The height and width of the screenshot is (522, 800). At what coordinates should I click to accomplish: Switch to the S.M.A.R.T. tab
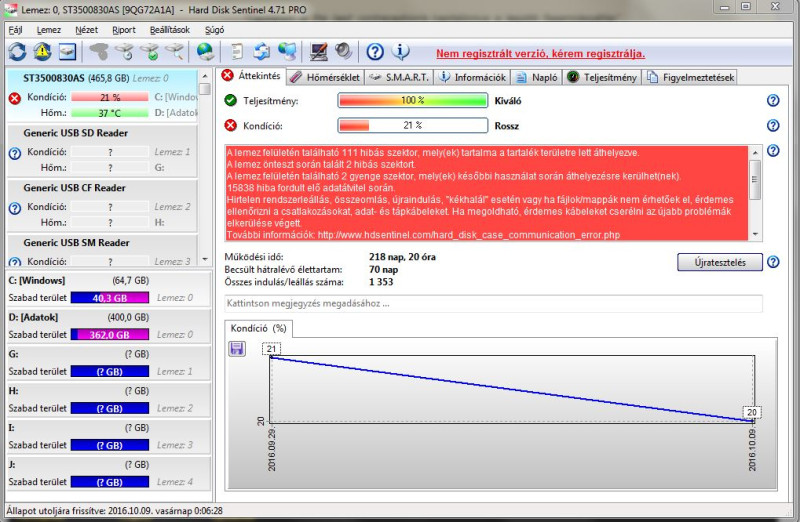[x=399, y=77]
